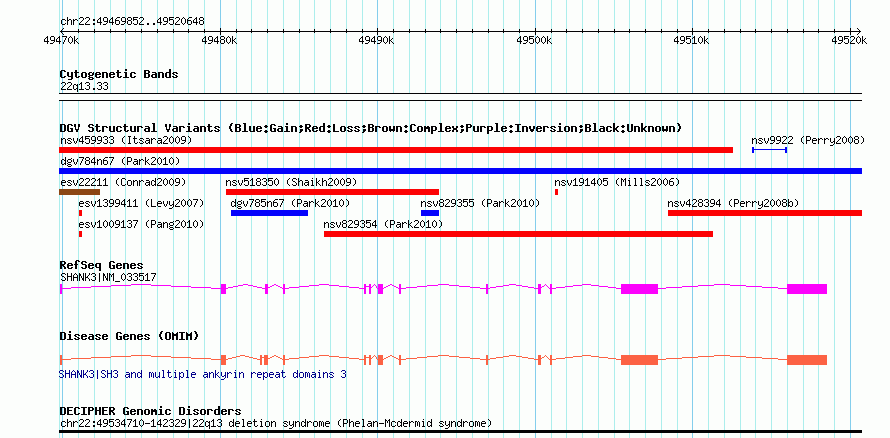Viewport: 890px width, 438px height.
Task: Click the 49470k ruler label
Action: (x=61, y=40)
